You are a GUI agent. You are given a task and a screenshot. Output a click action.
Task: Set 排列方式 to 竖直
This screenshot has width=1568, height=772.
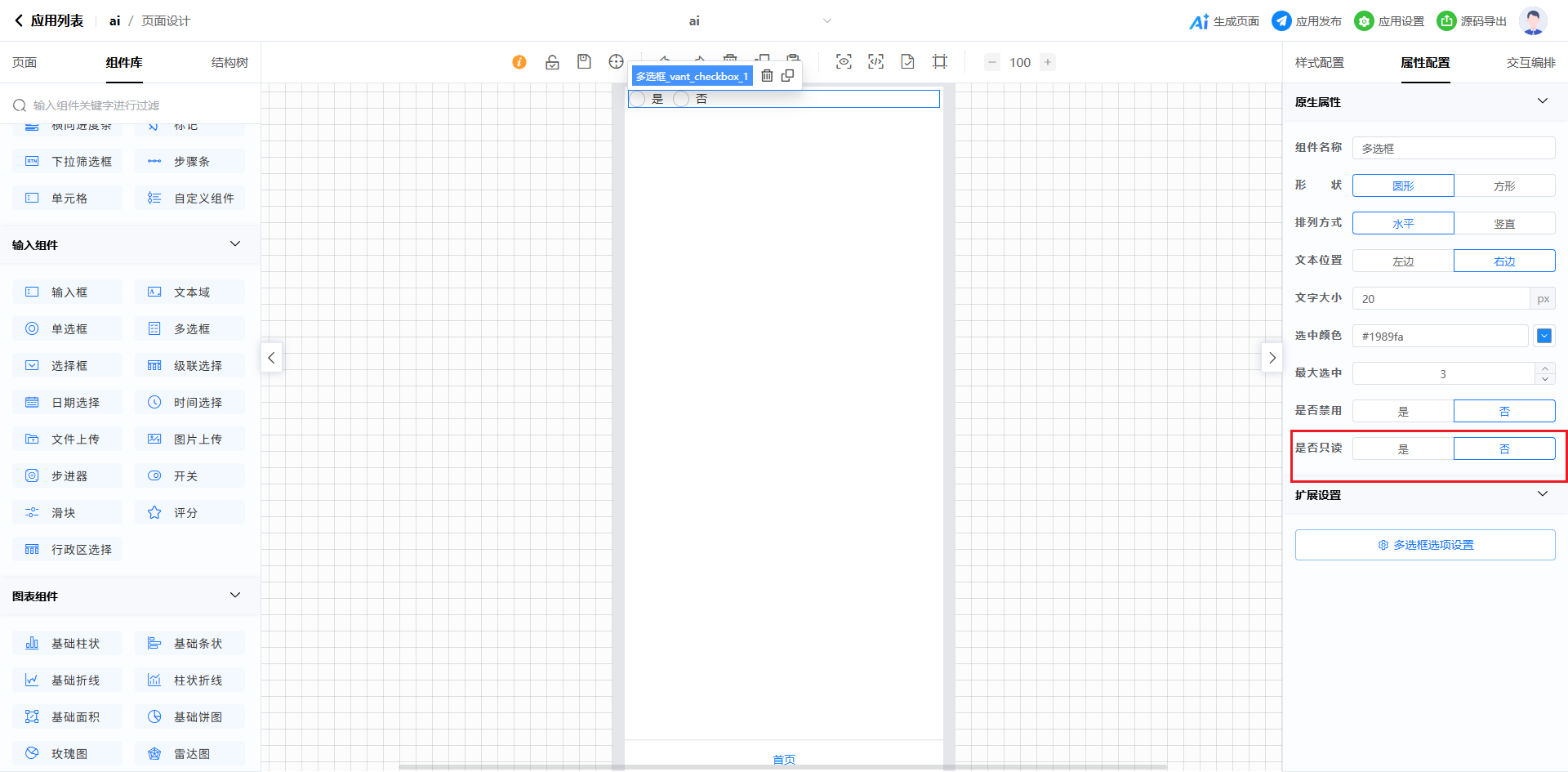(x=1504, y=224)
